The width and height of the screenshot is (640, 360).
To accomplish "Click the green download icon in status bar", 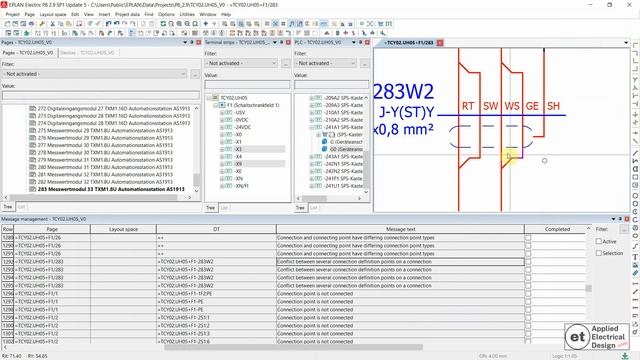I will pos(624,356).
